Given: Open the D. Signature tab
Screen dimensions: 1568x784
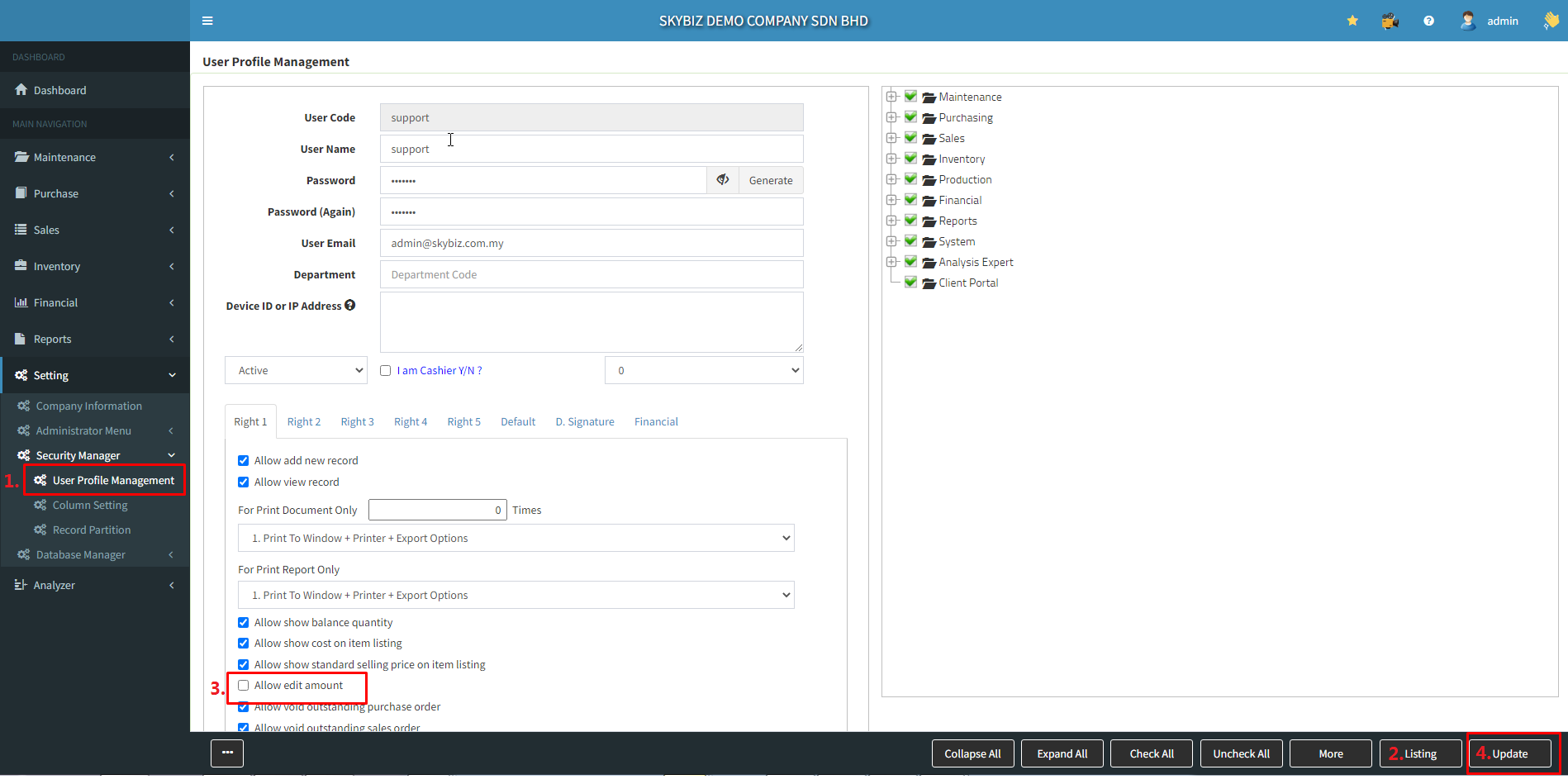Looking at the screenshot, I should (584, 422).
